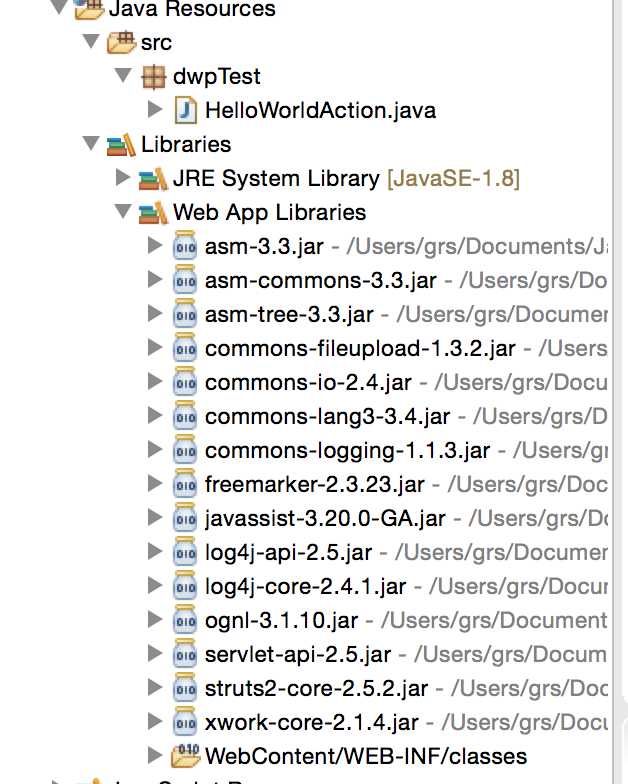The width and height of the screenshot is (628, 784).
Task: Click the Java Resources folder icon
Action: point(89,11)
